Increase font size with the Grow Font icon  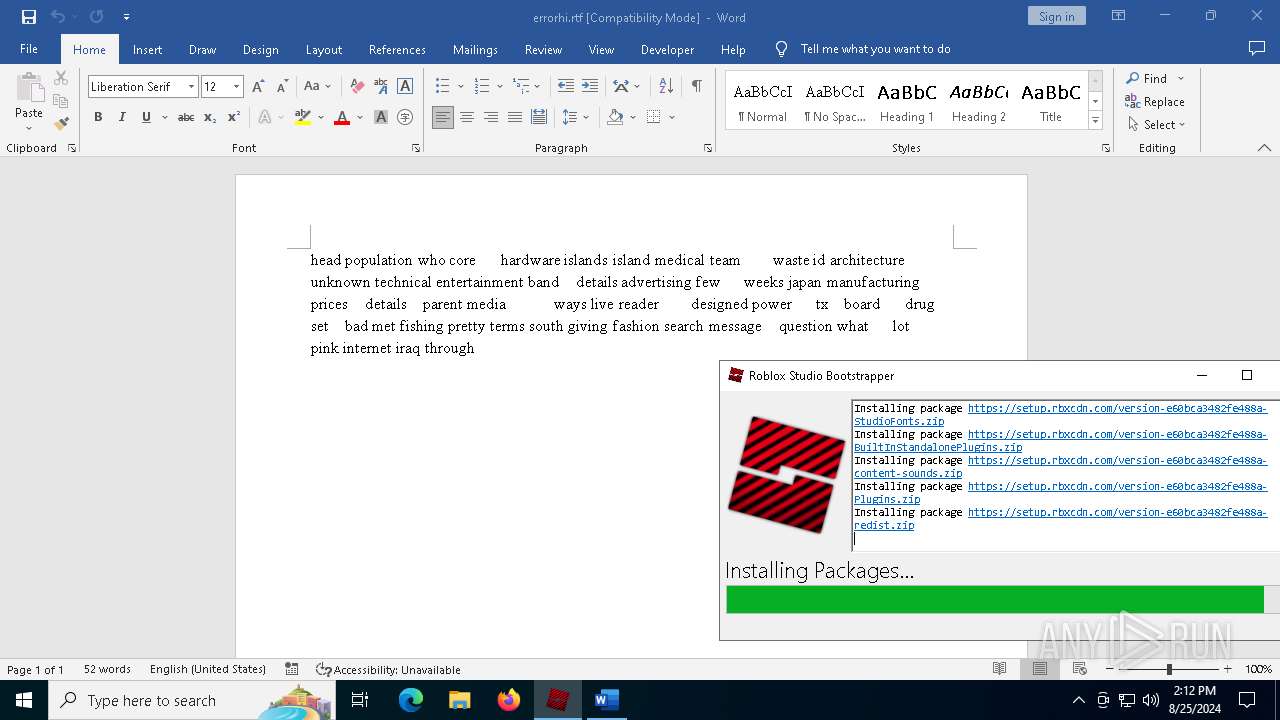coord(258,86)
